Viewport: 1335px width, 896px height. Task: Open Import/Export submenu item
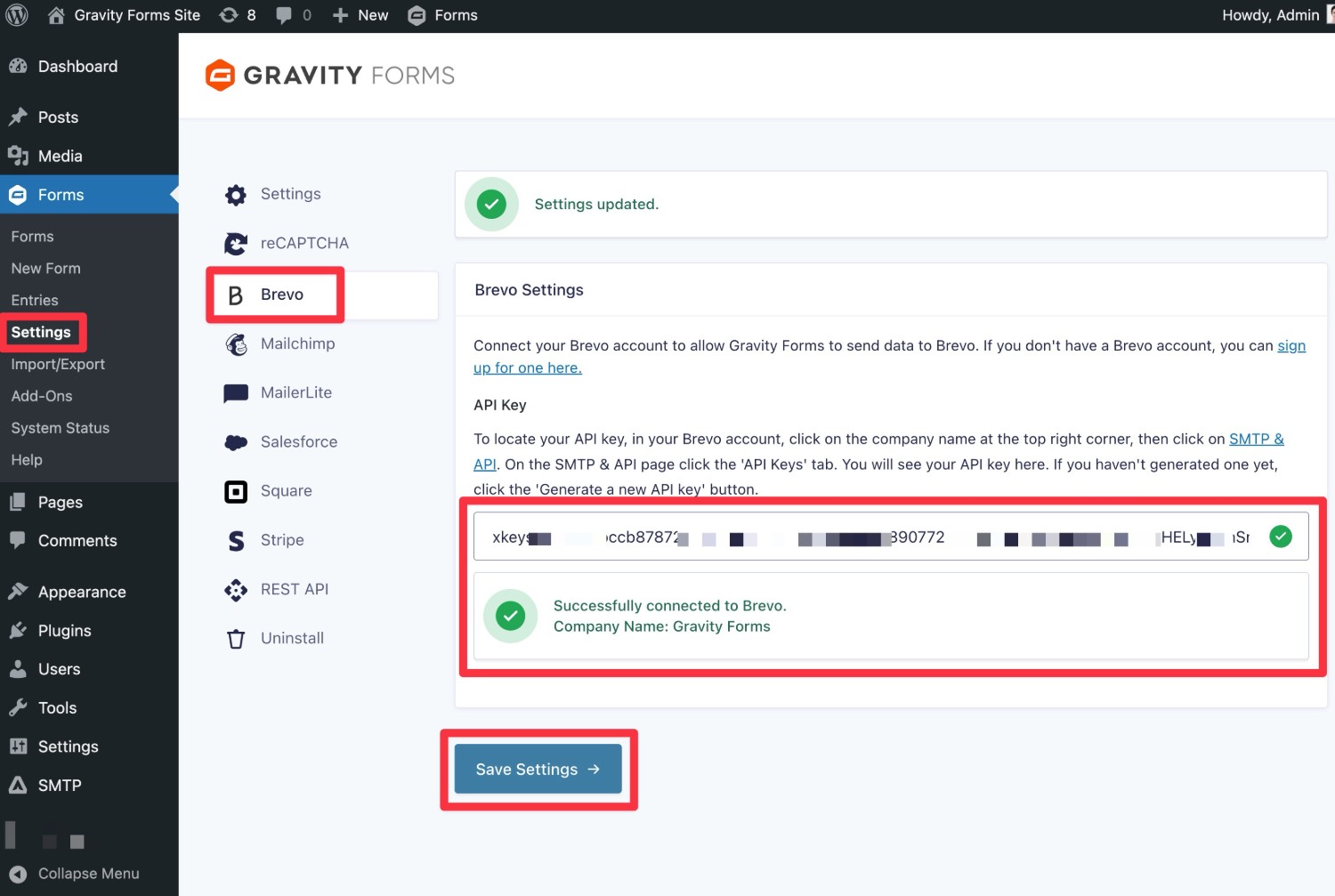click(x=58, y=365)
